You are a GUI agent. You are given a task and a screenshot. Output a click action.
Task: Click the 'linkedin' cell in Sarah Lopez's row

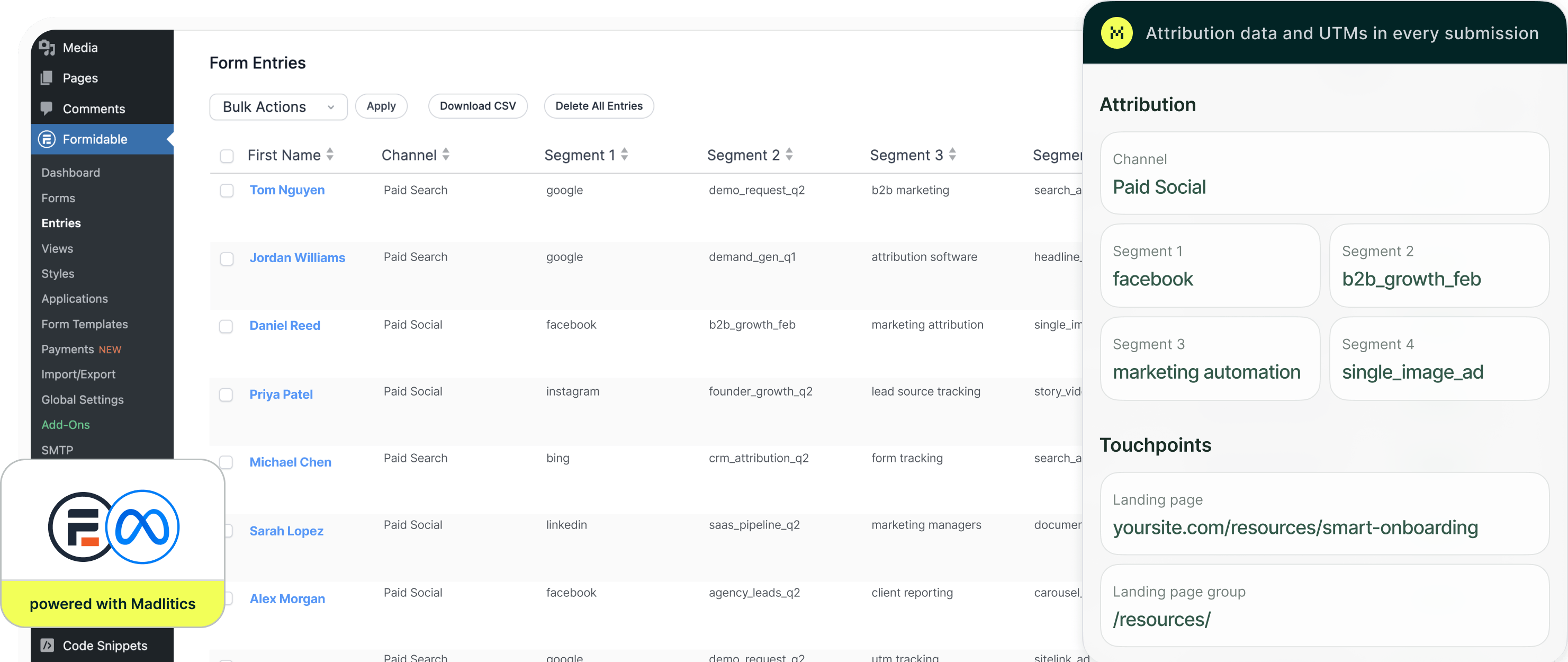point(566,524)
